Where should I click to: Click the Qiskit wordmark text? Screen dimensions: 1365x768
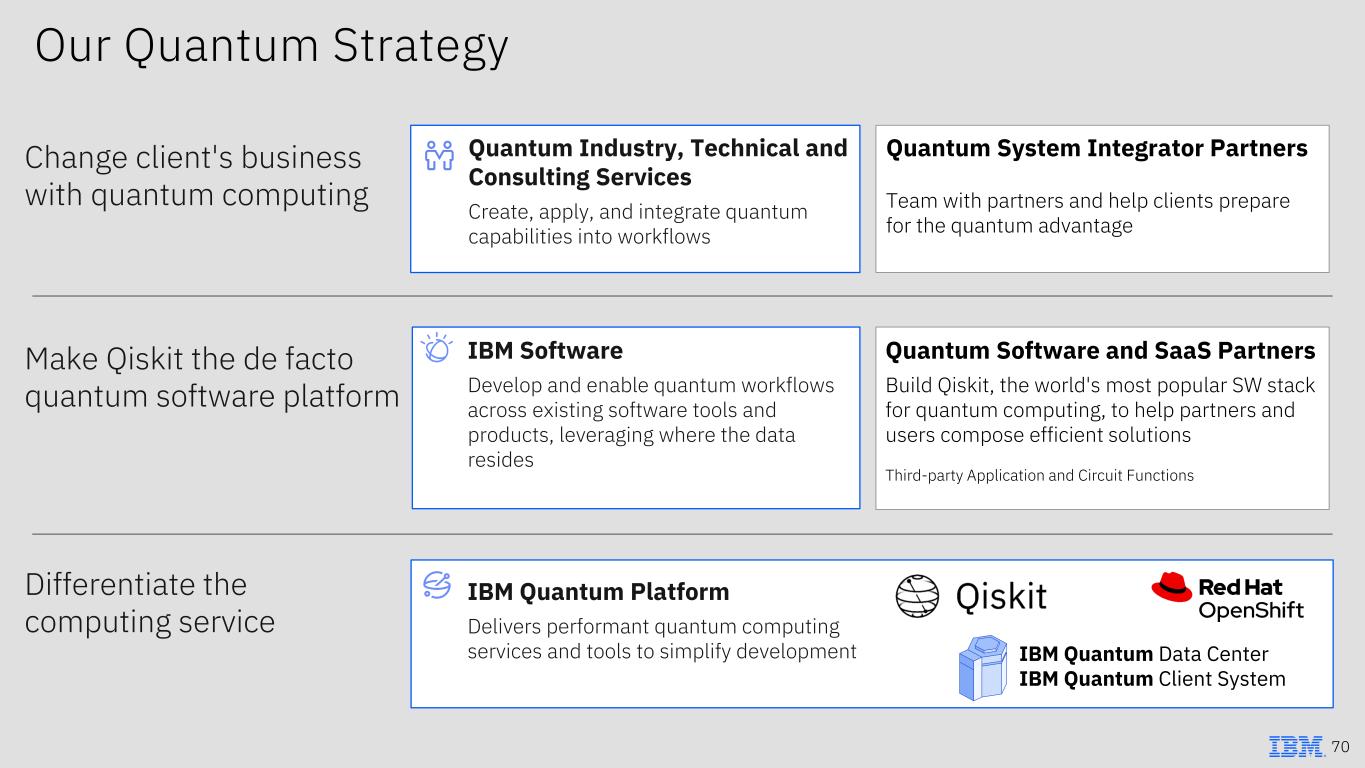(1001, 597)
